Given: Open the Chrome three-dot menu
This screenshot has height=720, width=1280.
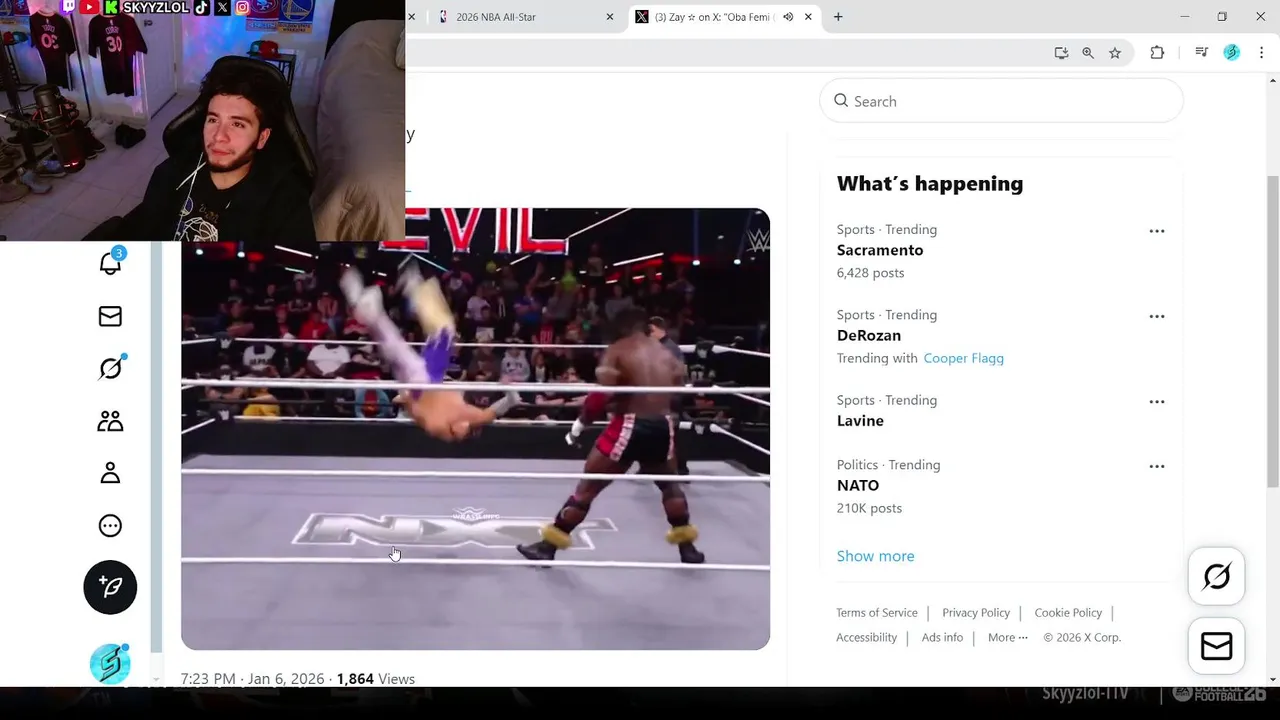Looking at the screenshot, I should tap(1261, 53).
